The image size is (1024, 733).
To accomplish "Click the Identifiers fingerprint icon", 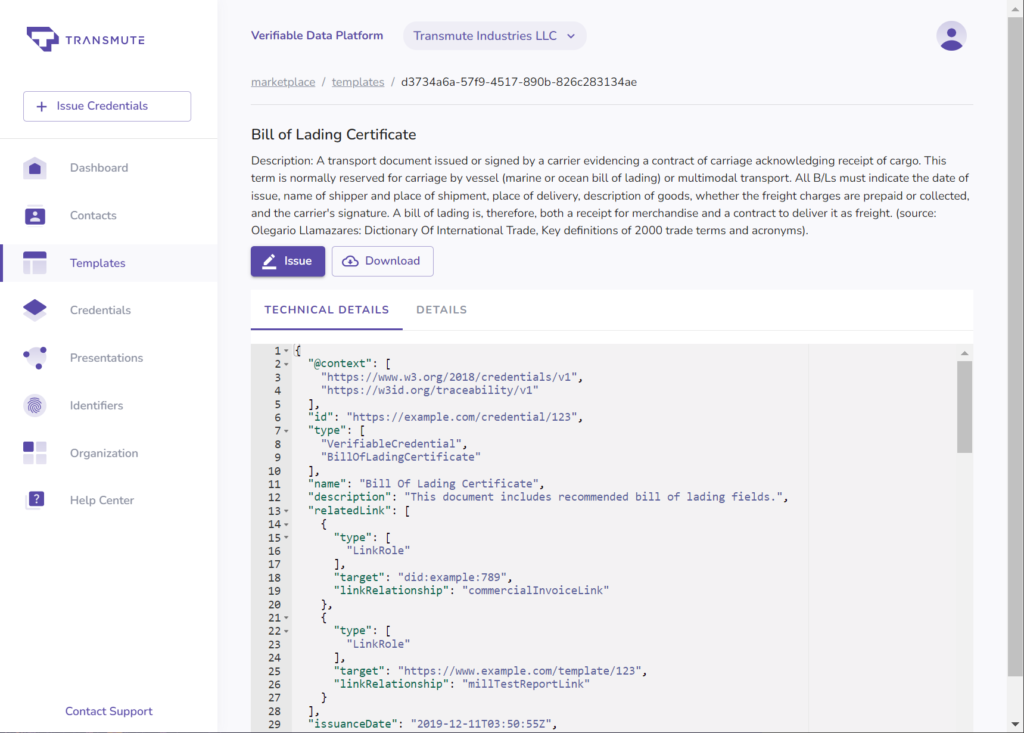I will [x=35, y=405].
